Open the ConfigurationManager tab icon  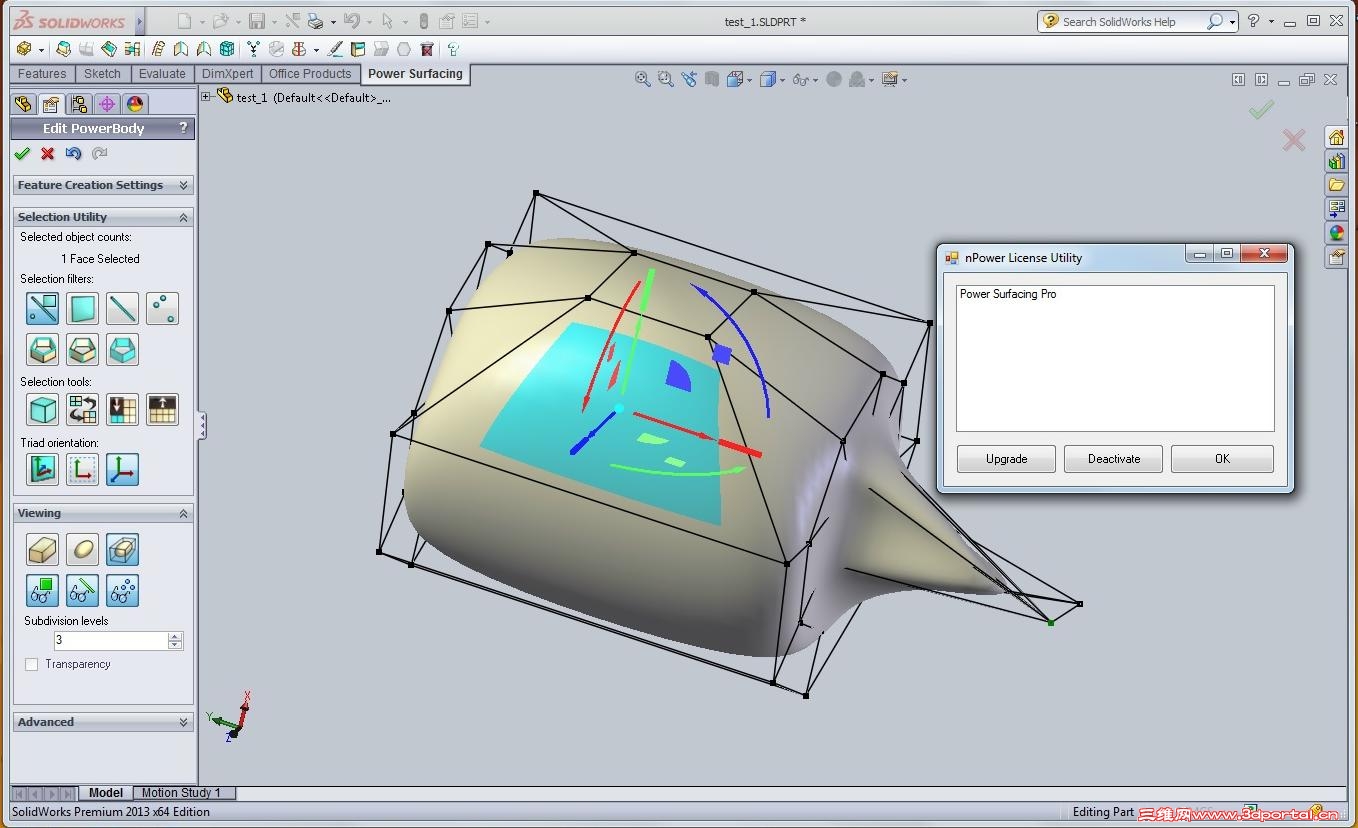(79, 104)
